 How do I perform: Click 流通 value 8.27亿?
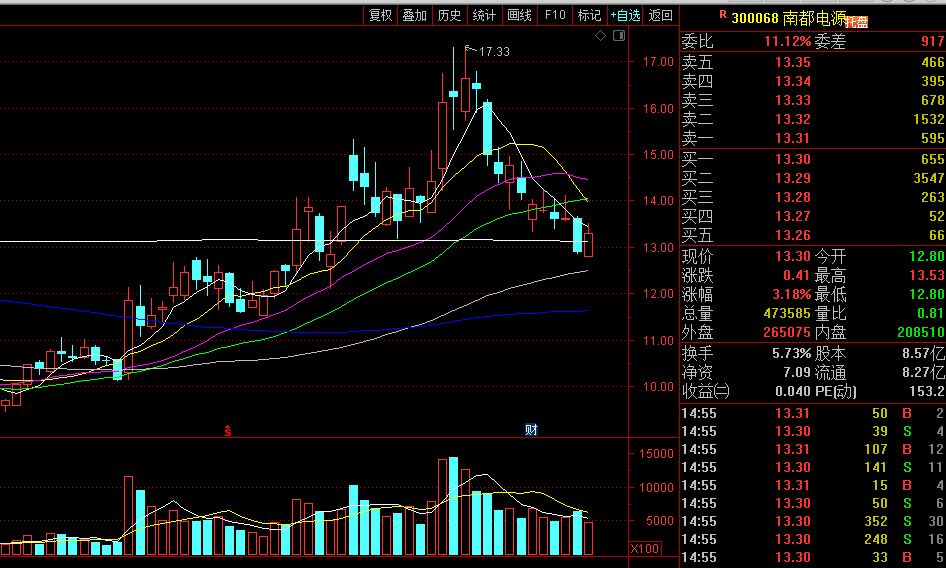924,372
